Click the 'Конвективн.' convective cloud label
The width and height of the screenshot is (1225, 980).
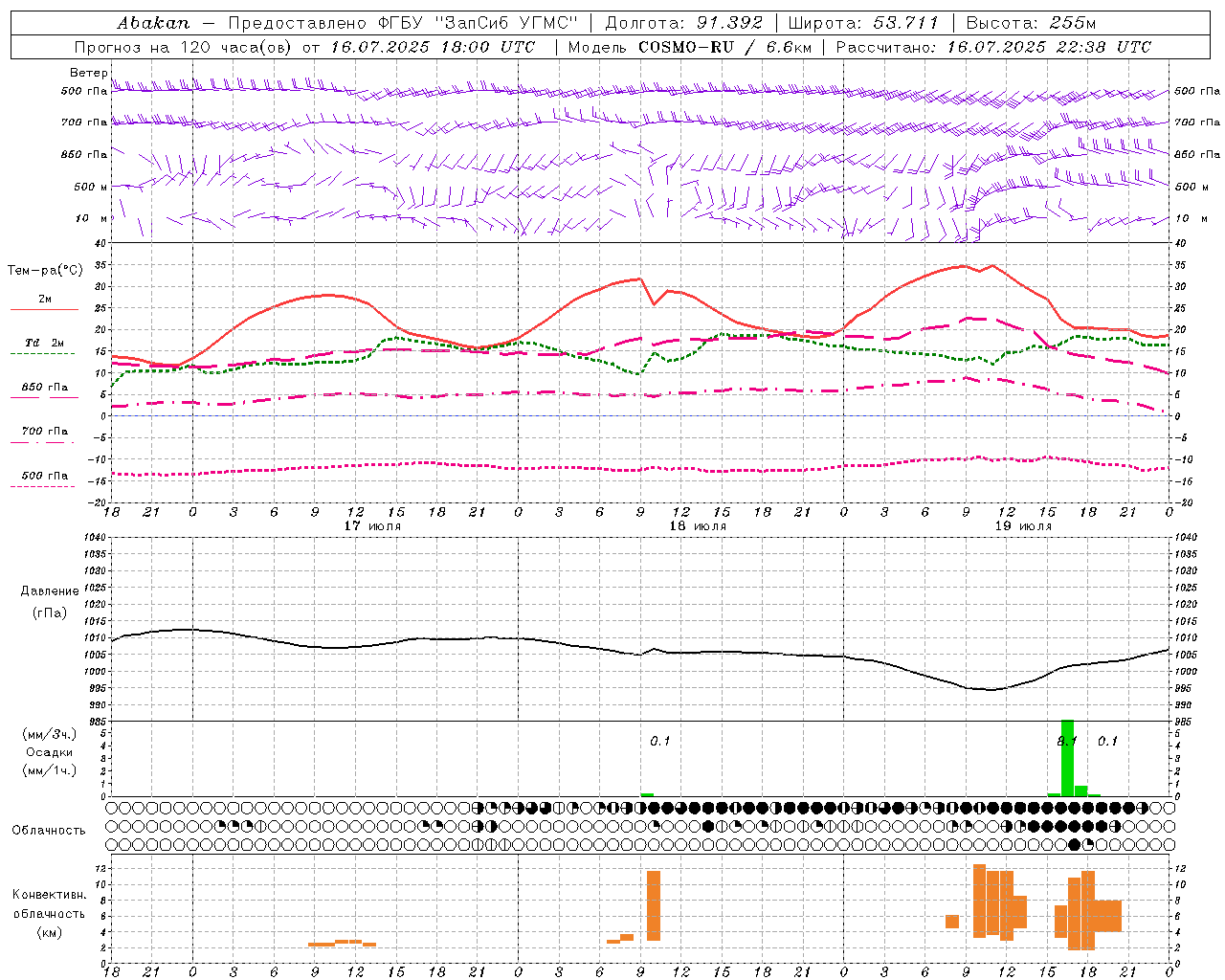tap(50, 895)
